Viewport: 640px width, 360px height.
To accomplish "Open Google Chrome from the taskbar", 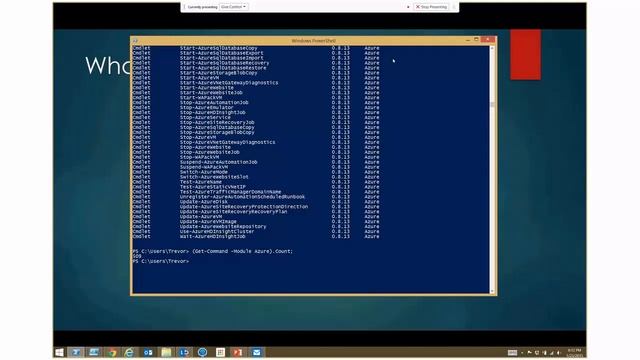I will tap(112, 352).
